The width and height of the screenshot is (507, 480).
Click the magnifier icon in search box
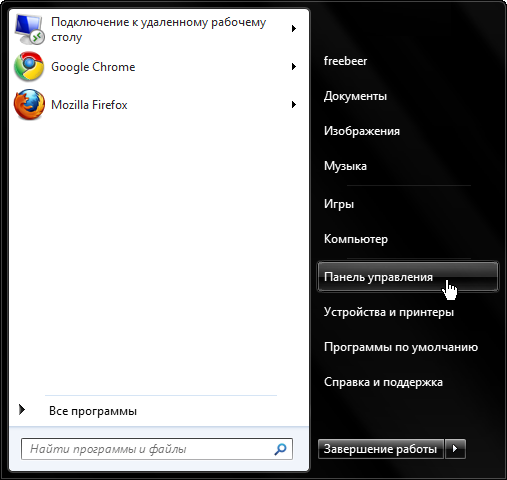tap(280, 449)
